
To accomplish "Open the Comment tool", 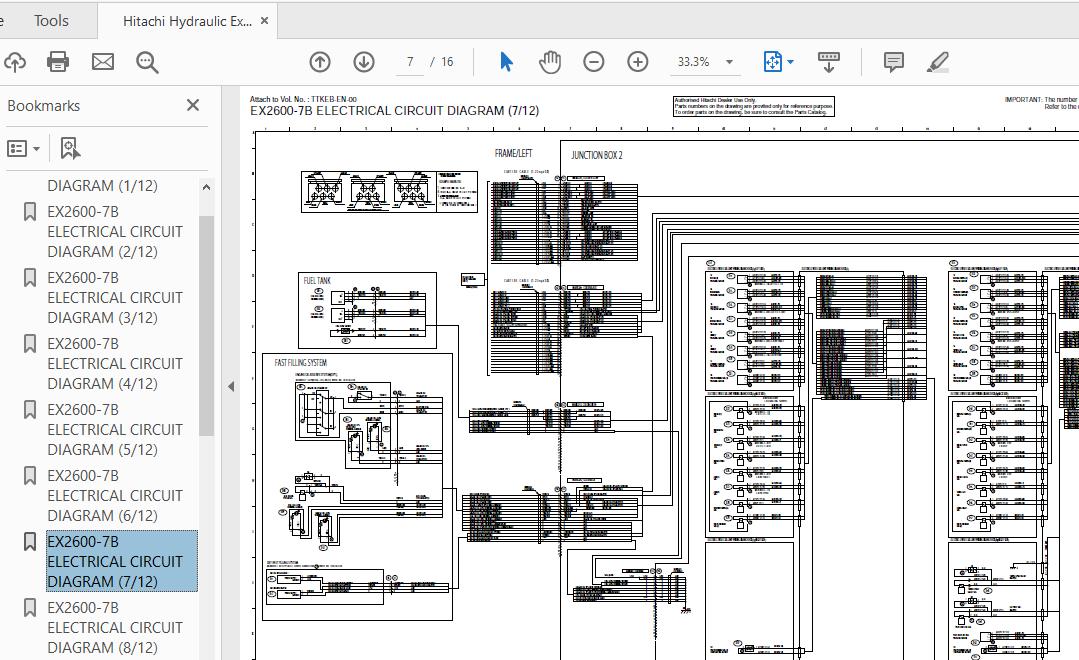I will click(892, 61).
